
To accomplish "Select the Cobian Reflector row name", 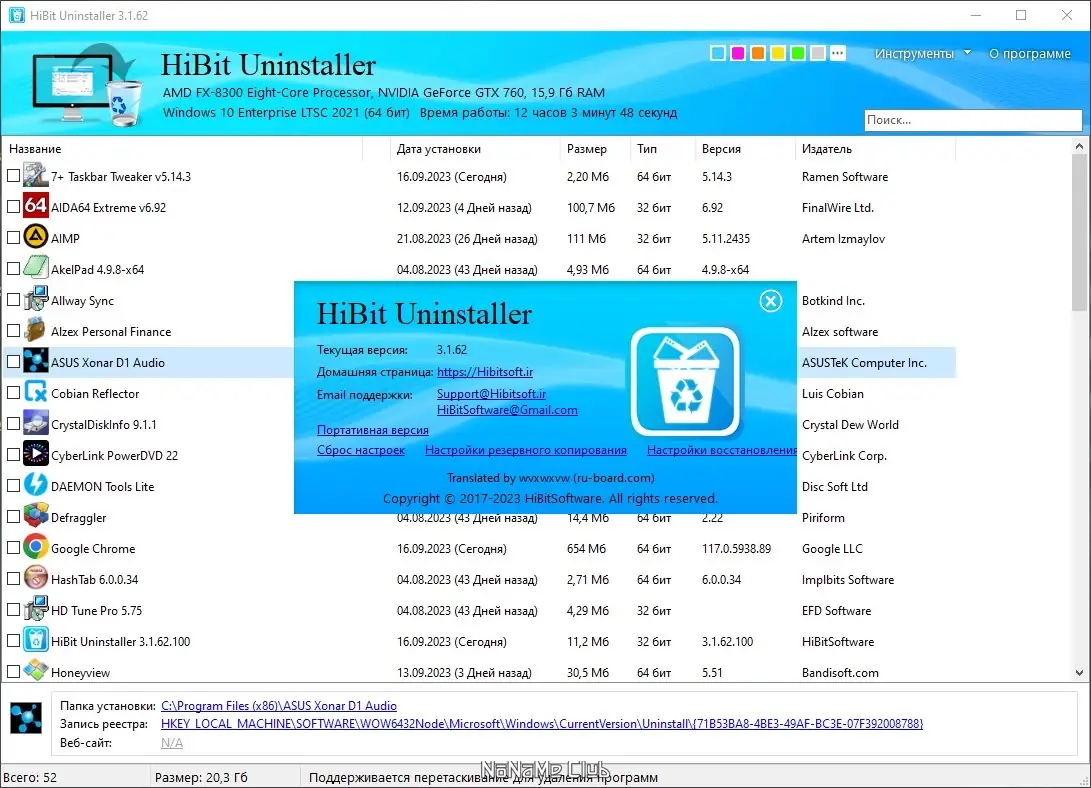I will [95, 394].
